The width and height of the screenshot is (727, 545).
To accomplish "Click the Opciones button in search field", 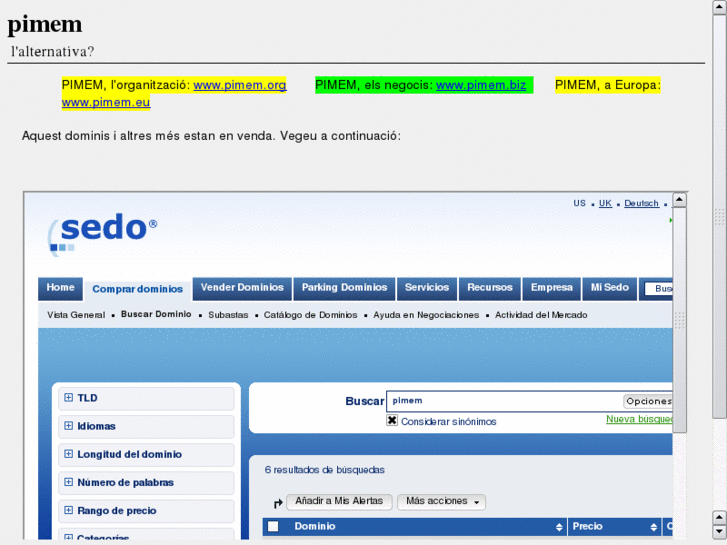I will tap(648, 401).
